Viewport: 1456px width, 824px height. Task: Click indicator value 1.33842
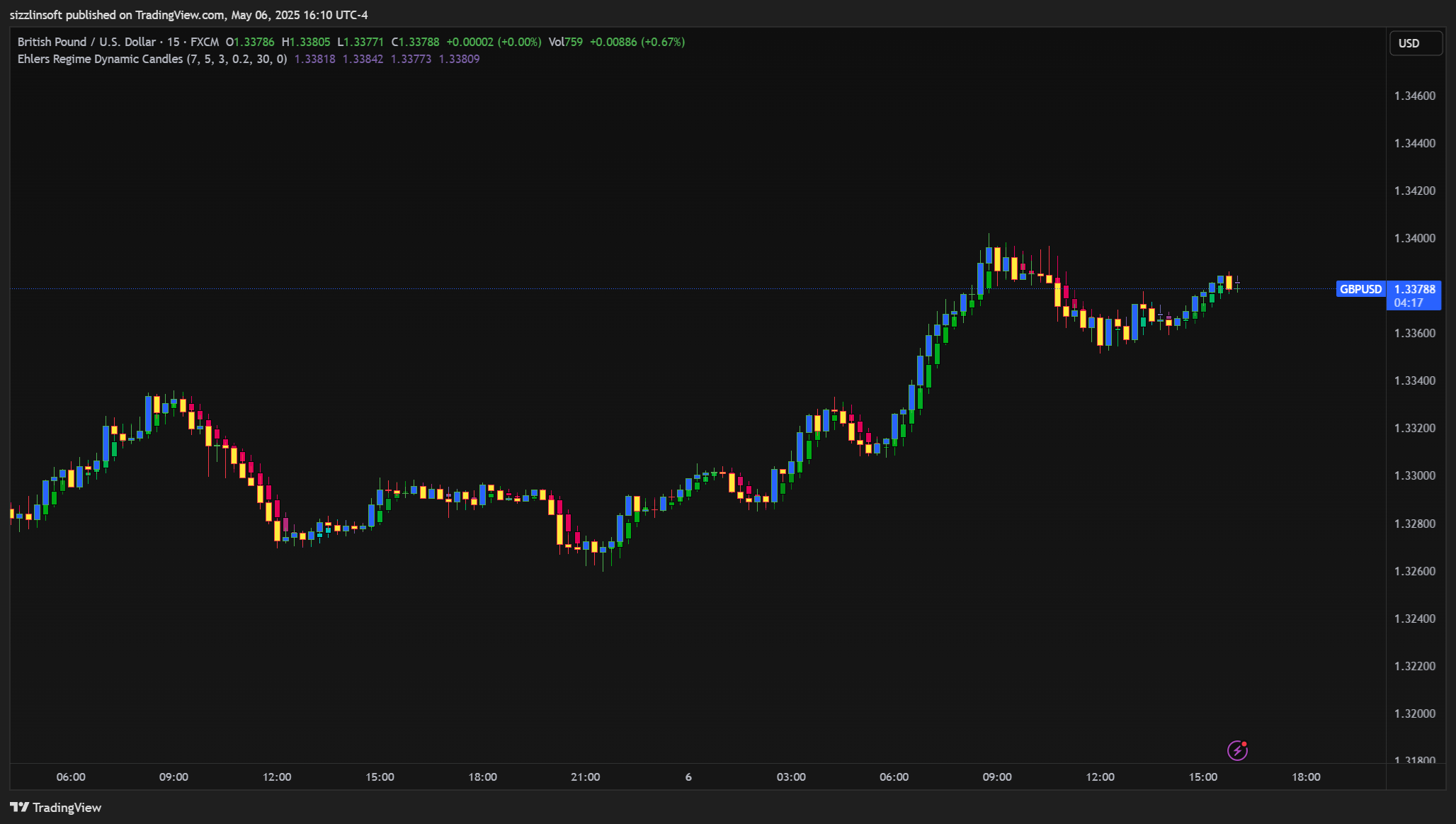(x=363, y=59)
